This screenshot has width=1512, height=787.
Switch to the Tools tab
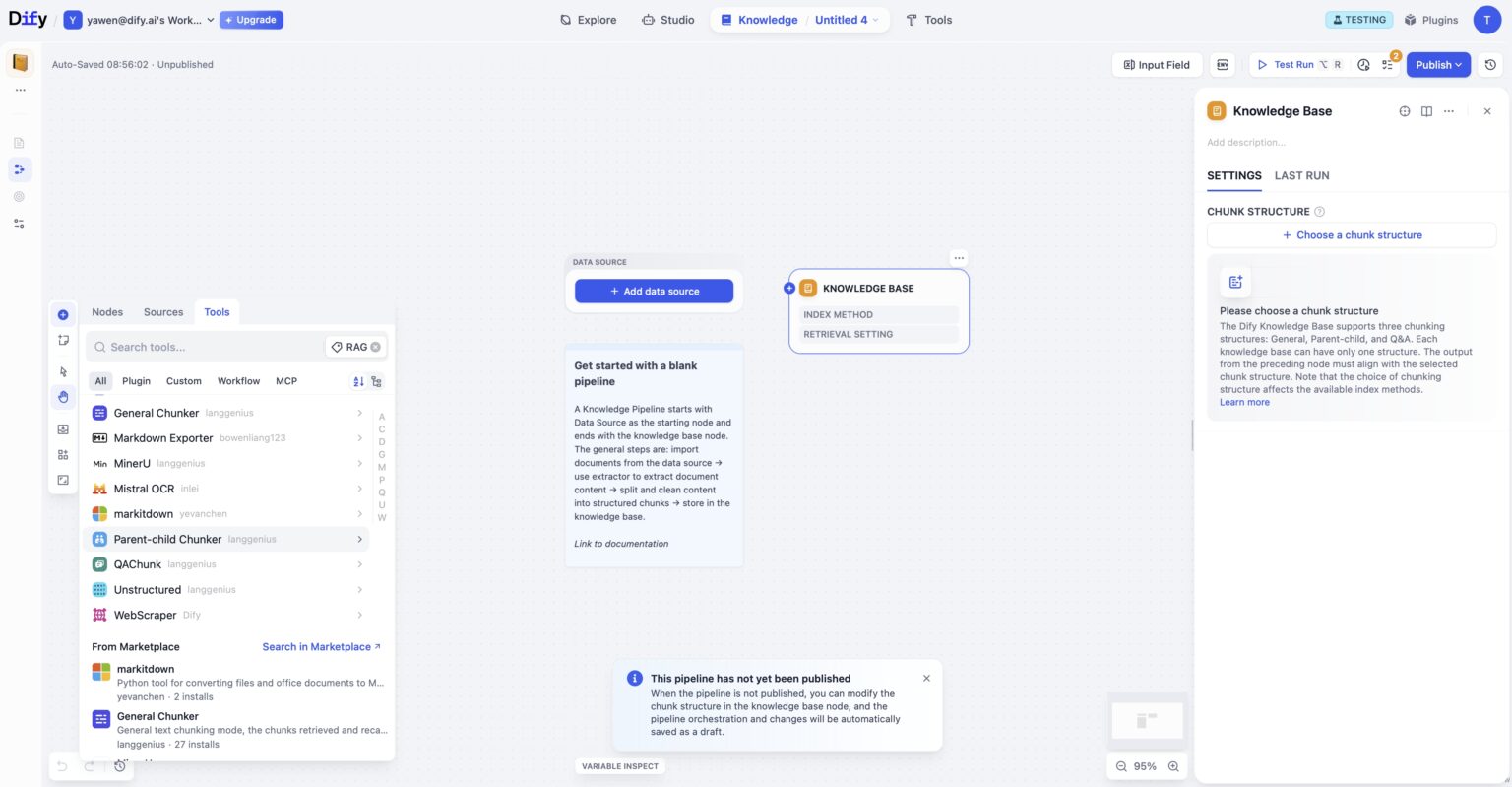click(x=217, y=311)
